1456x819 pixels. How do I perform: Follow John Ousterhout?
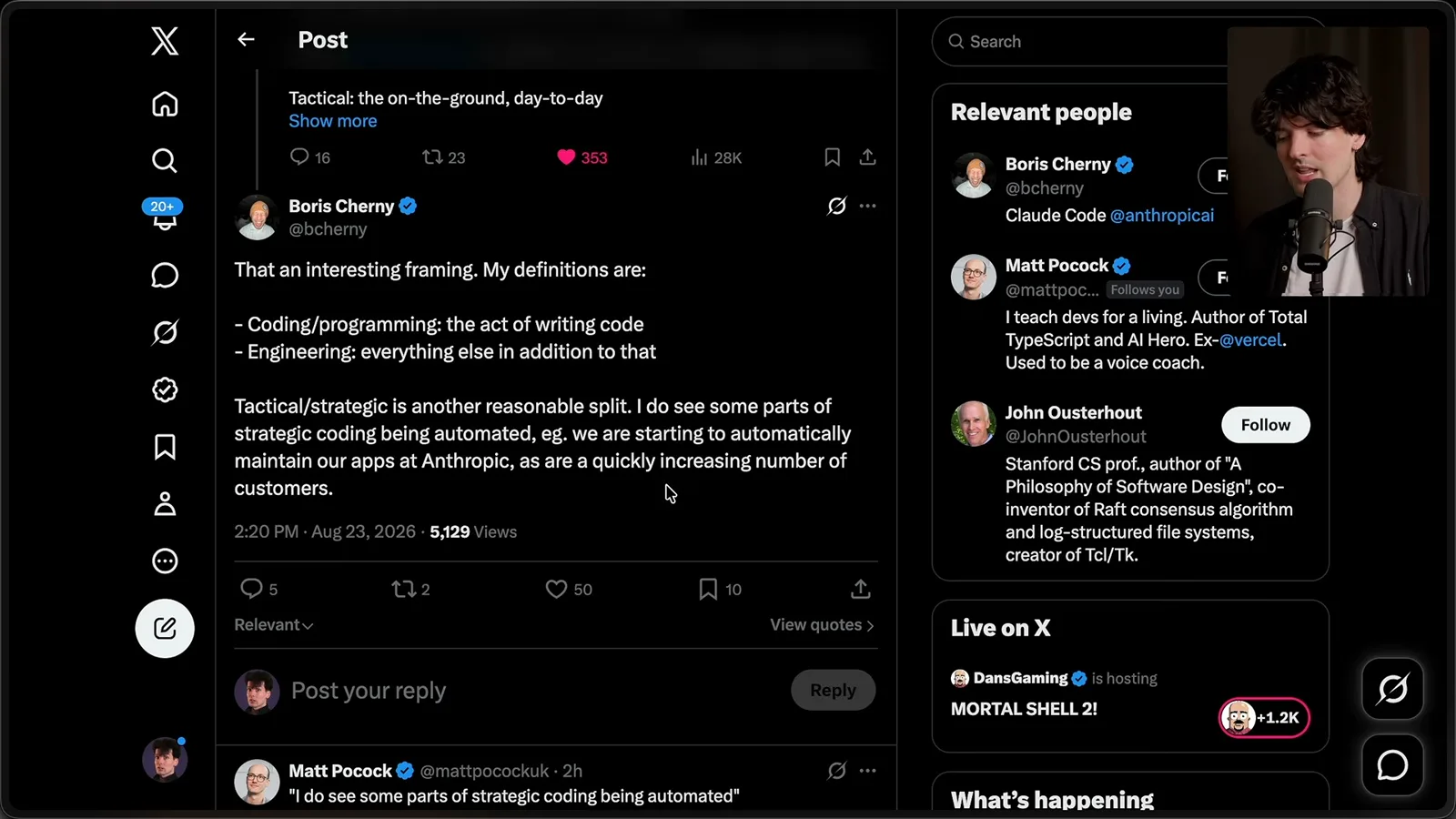pyautogui.click(x=1265, y=425)
